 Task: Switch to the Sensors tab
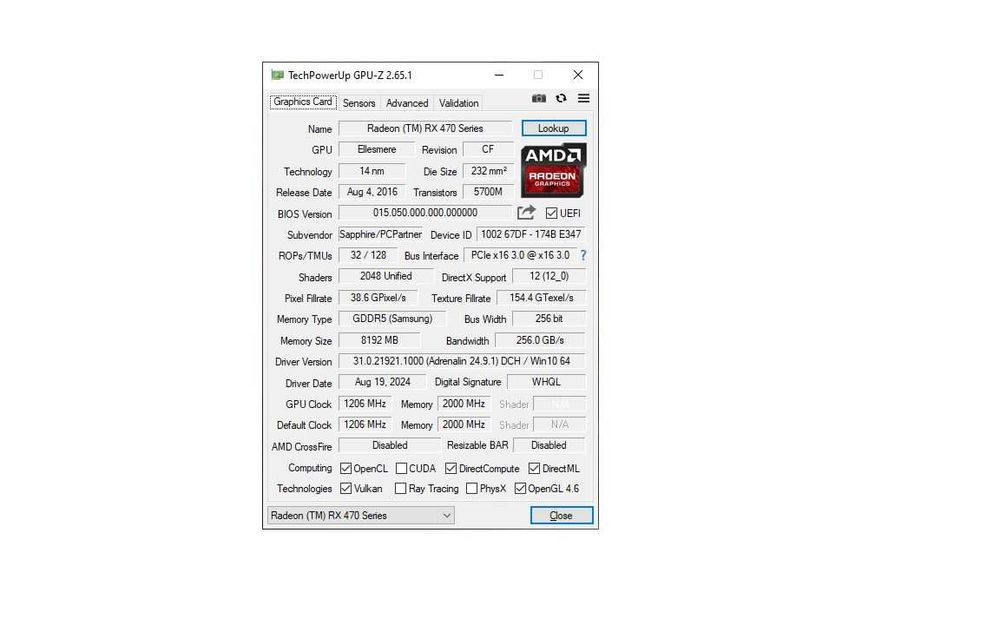coord(359,103)
